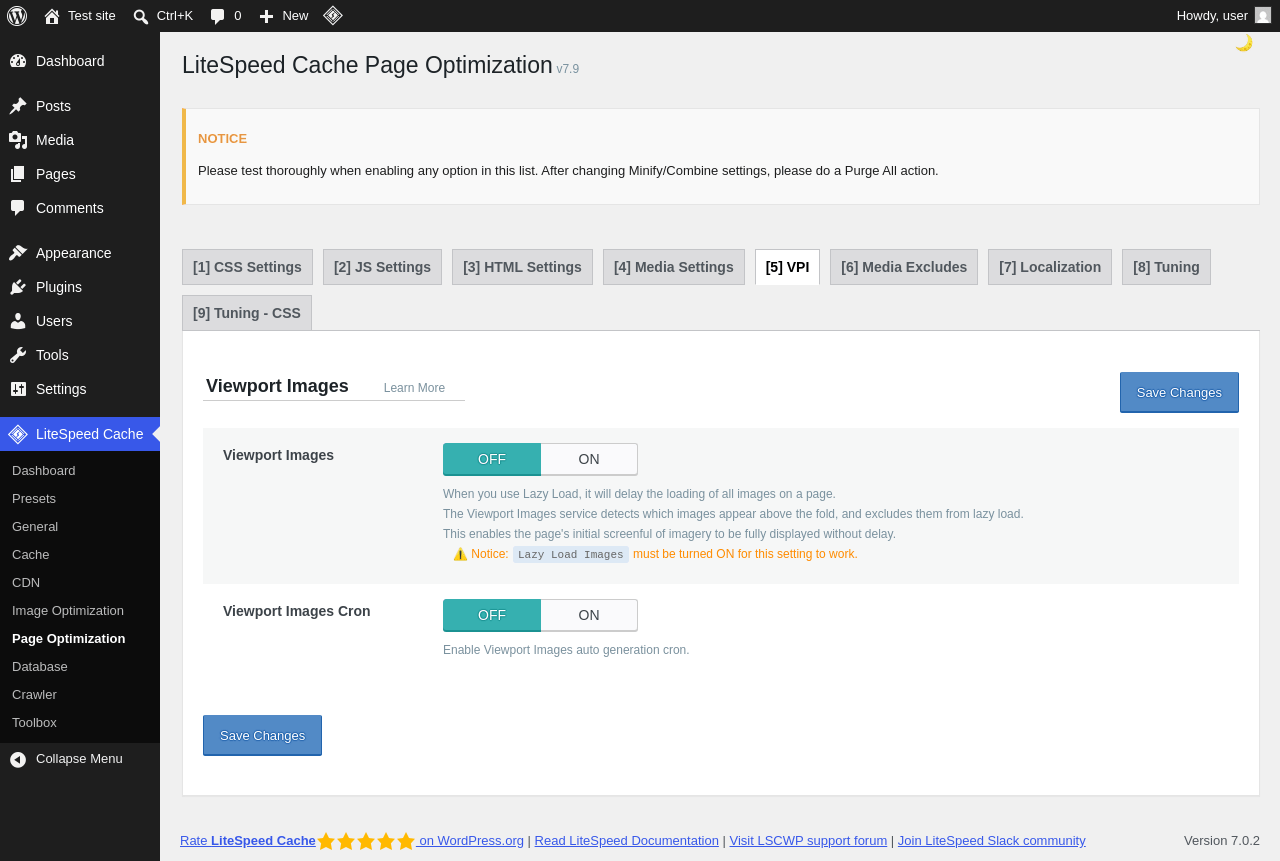Click Rate LiteSpeed Cache link

click(x=248, y=841)
